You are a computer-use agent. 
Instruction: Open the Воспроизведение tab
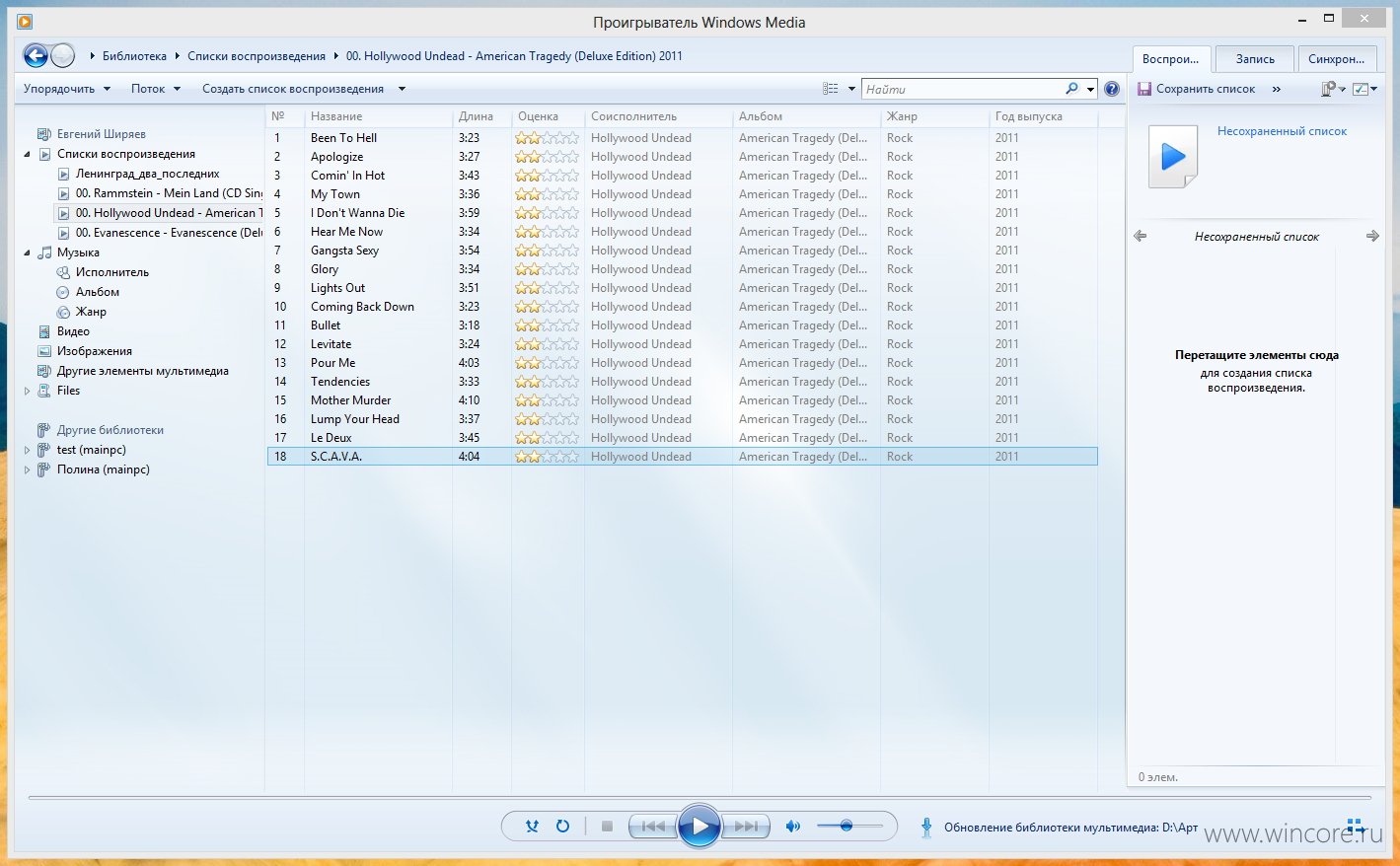click(1171, 59)
